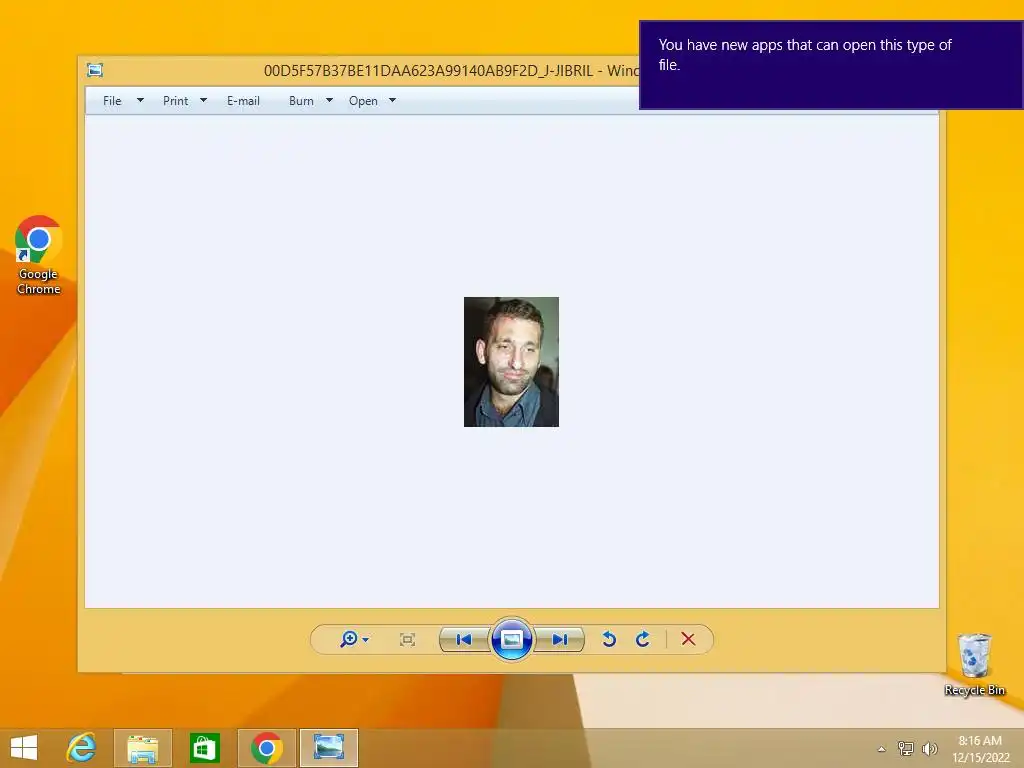The width and height of the screenshot is (1024, 768).
Task: Rotate the photo clockwise
Action: tap(643, 639)
